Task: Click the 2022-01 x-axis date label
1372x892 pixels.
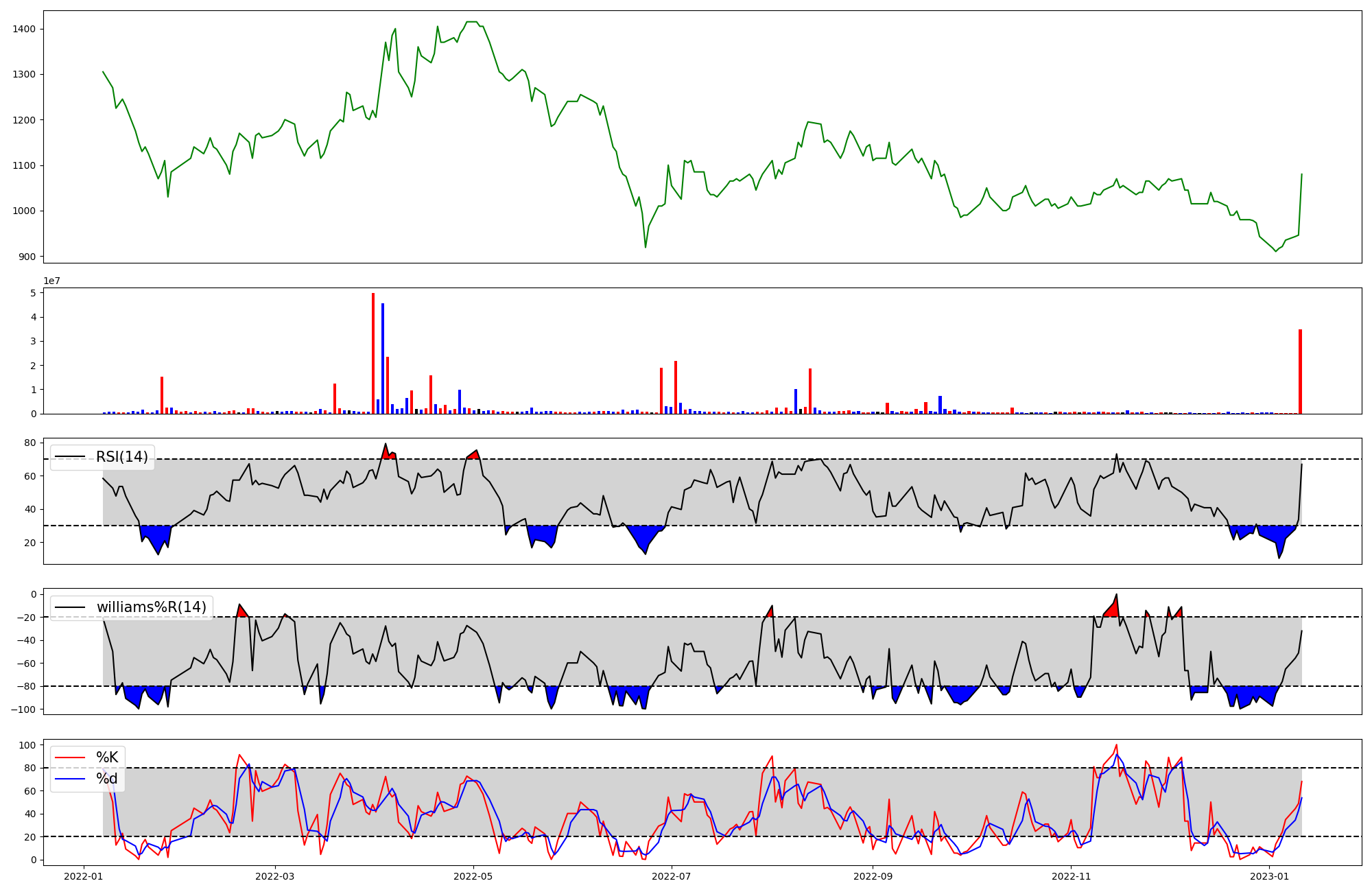Action: tap(84, 876)
